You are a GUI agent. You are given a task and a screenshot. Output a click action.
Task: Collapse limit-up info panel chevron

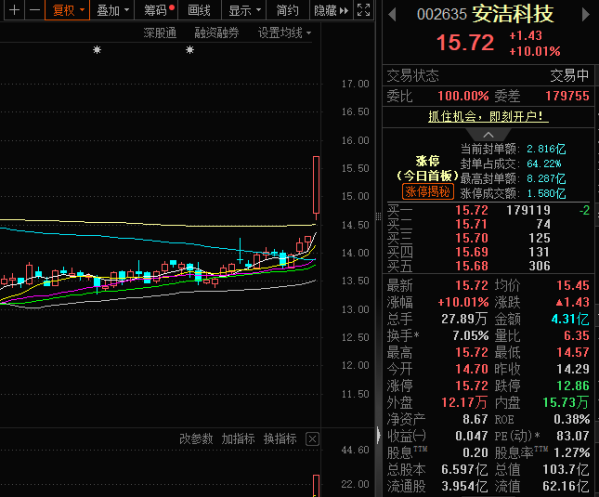[x=488, y=134]
